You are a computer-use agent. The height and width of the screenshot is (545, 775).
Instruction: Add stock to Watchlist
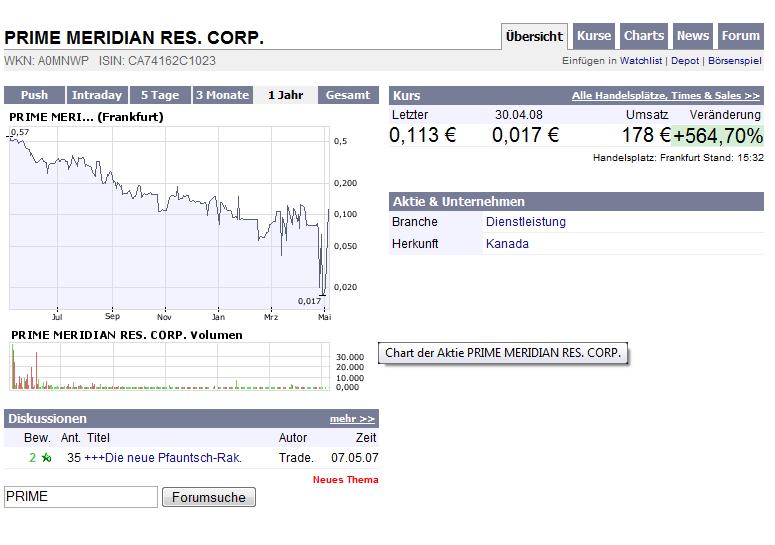tap(641, 61)
